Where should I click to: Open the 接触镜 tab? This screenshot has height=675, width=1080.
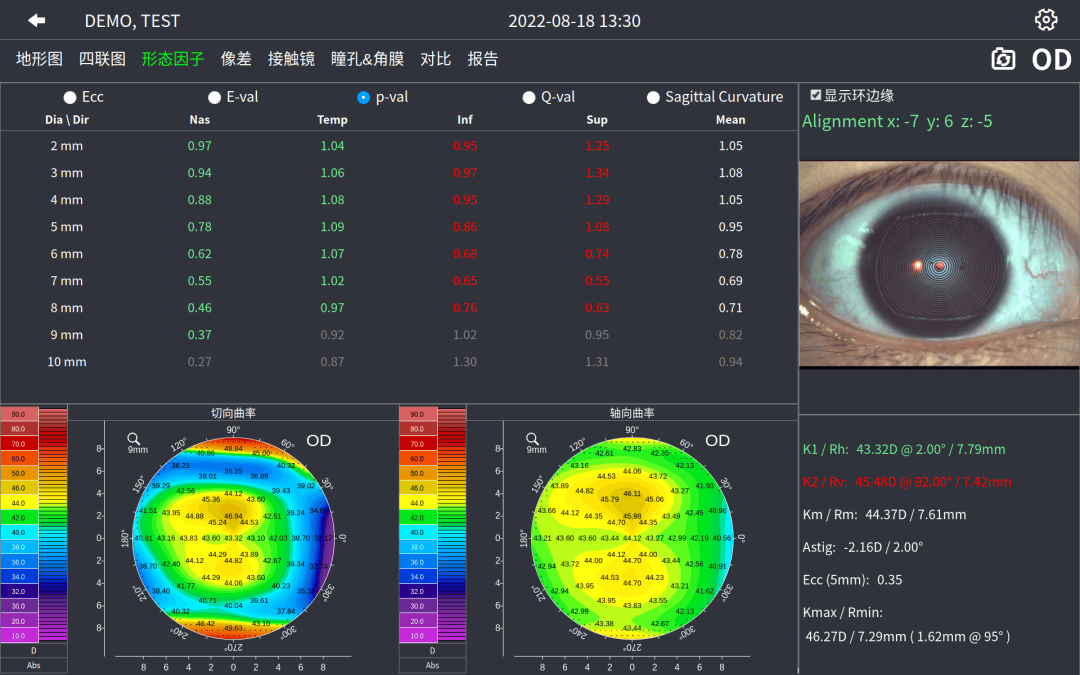point(291,59)
